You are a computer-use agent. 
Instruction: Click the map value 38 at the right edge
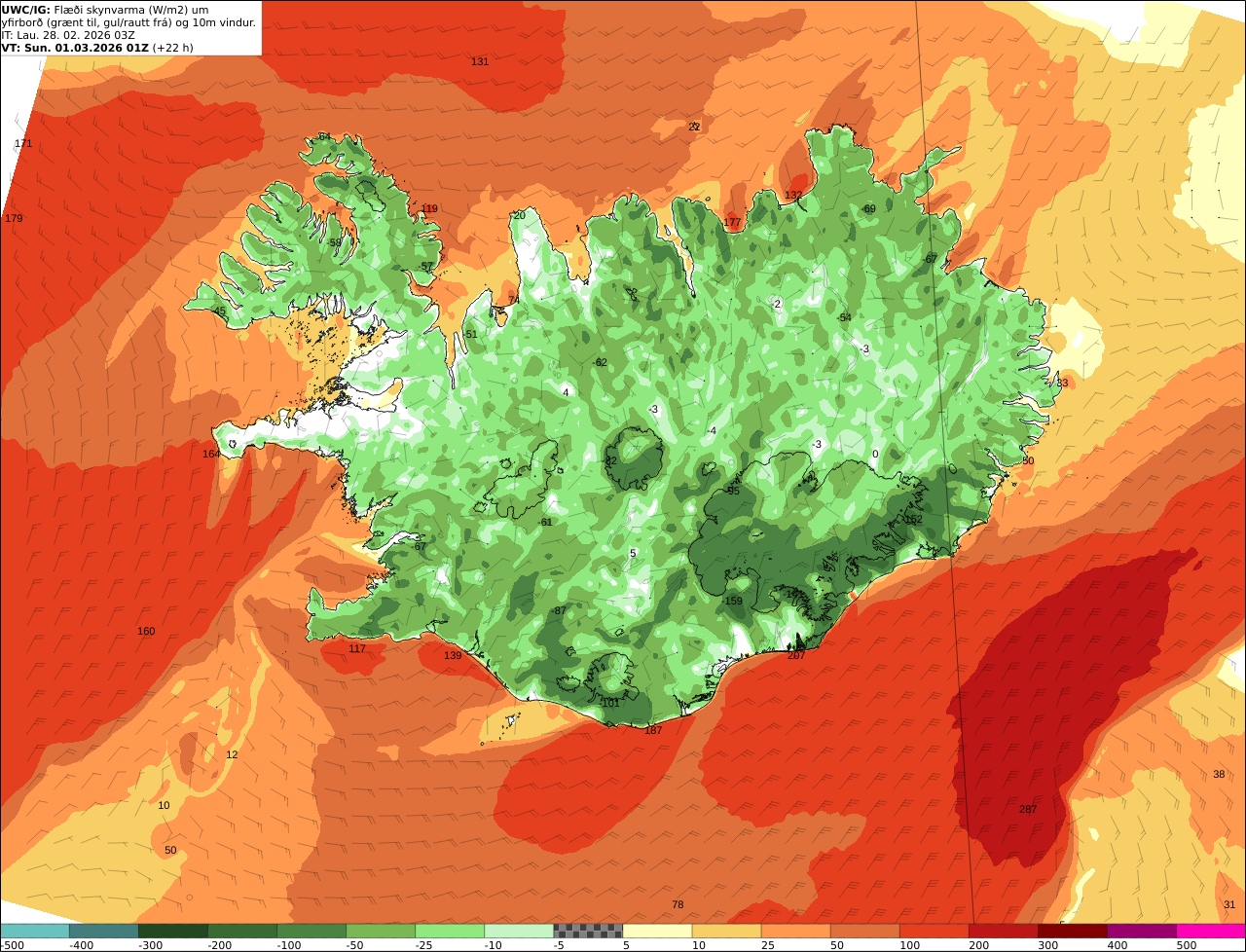[1219, 774]
